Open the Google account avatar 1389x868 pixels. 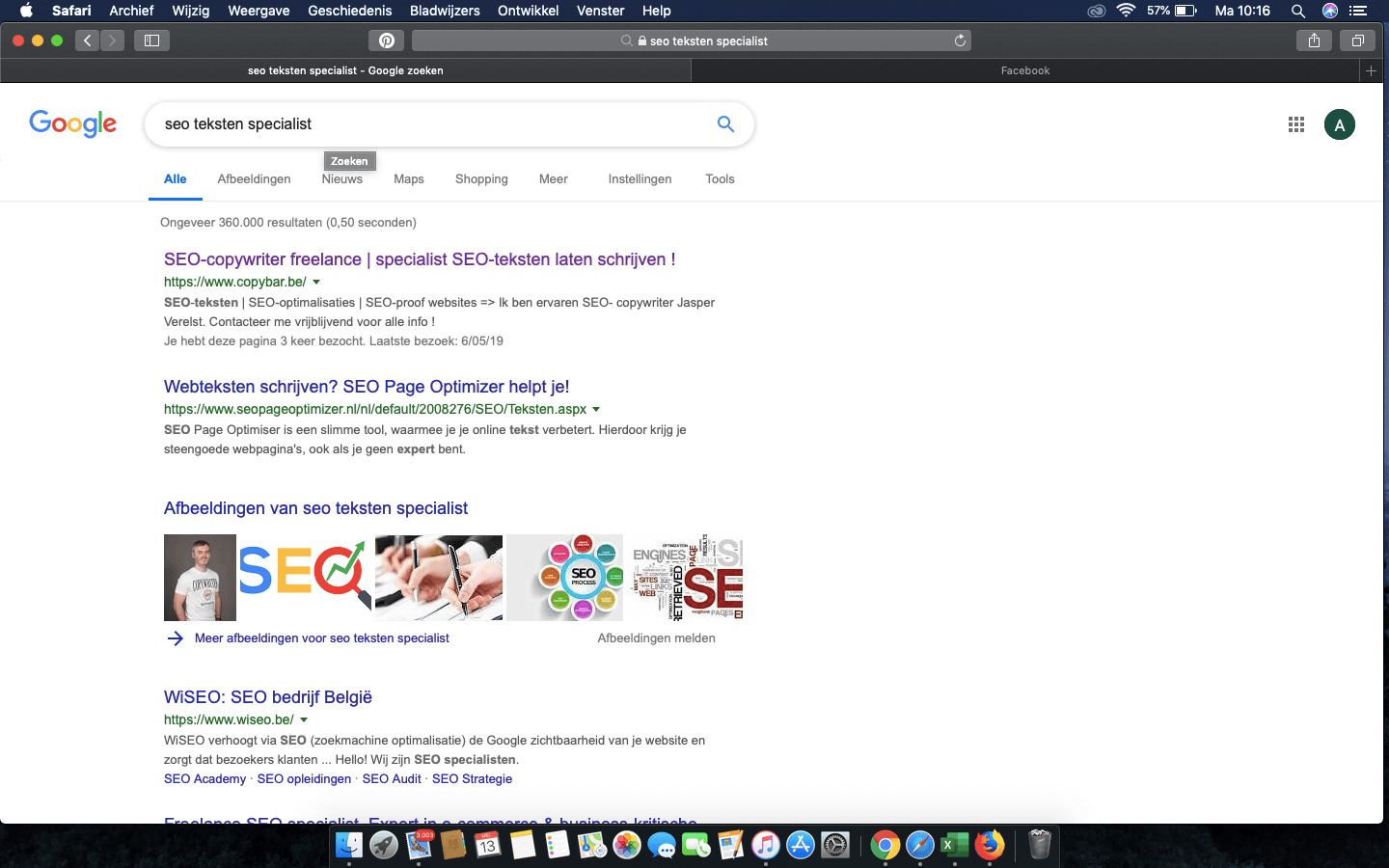point(1340,124)
